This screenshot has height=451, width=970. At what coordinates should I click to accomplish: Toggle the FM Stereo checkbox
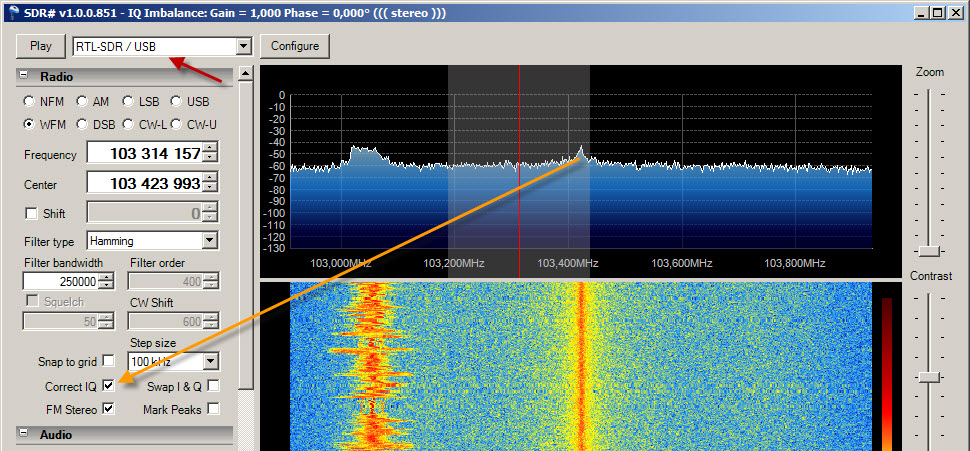[x=109, y=409]
